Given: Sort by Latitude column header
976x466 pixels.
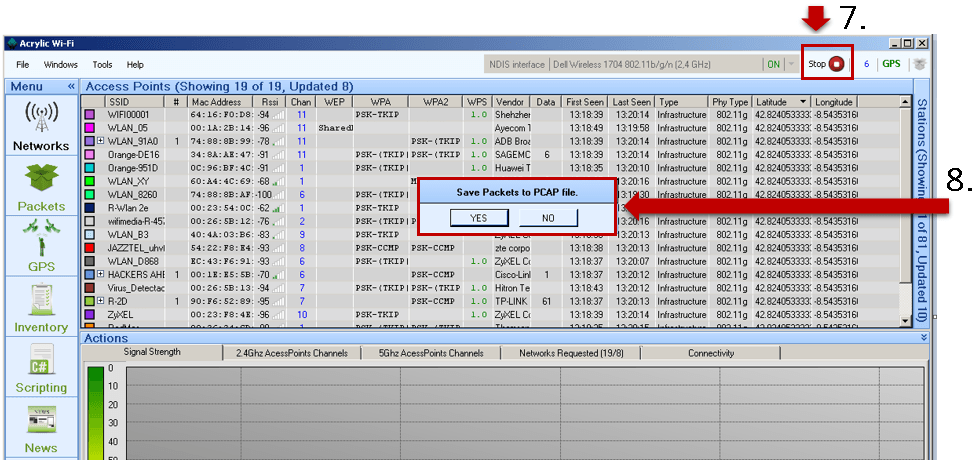Looking at the screenshot, I should [x=781, y=102].
